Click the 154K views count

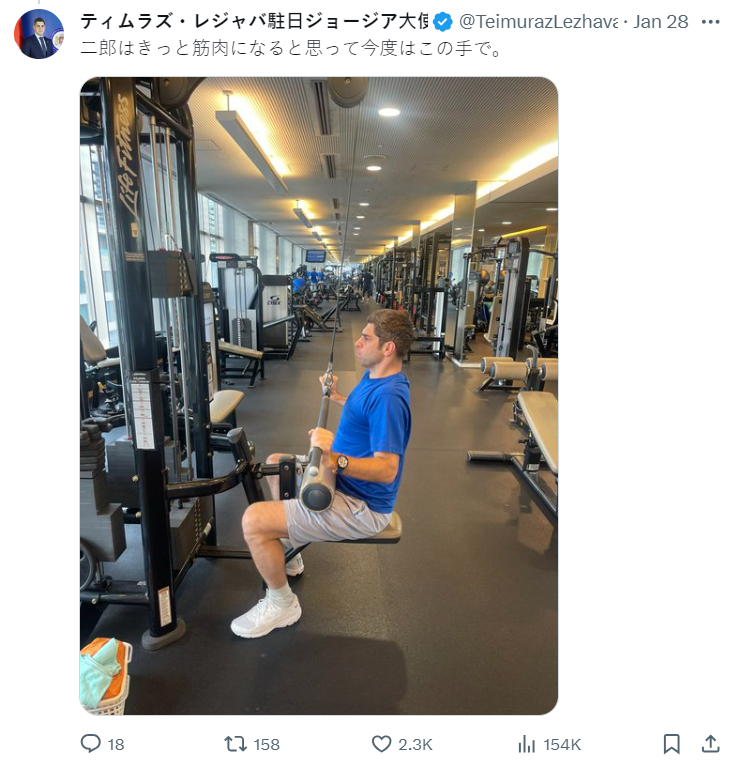click(562, 744)
